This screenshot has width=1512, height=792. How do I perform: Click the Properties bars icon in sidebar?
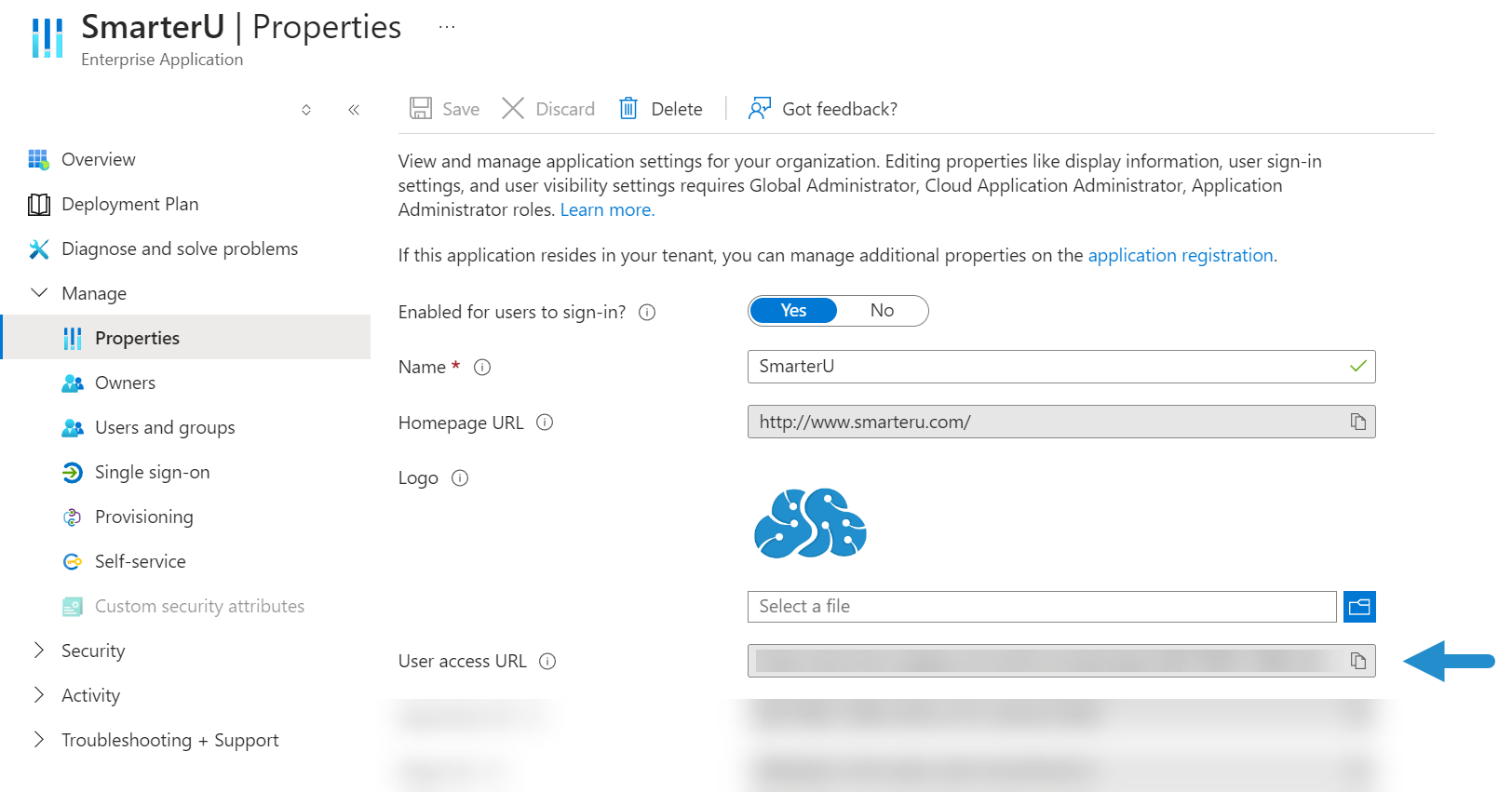73,338
